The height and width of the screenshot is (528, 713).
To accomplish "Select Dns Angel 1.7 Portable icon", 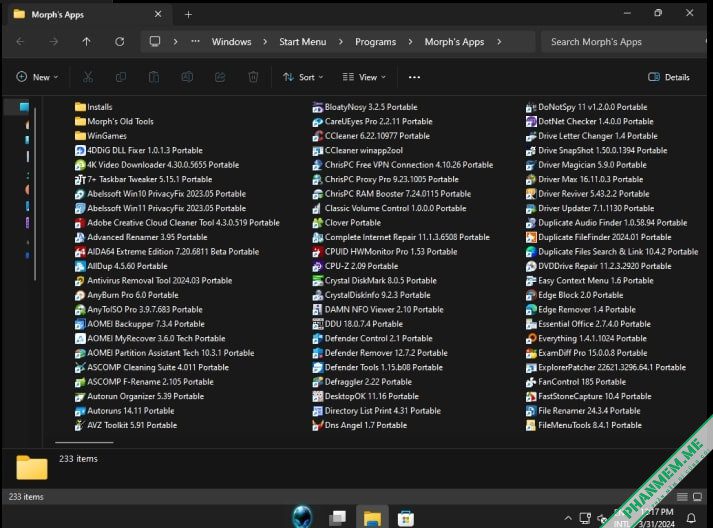I will (x=317, y=425).
